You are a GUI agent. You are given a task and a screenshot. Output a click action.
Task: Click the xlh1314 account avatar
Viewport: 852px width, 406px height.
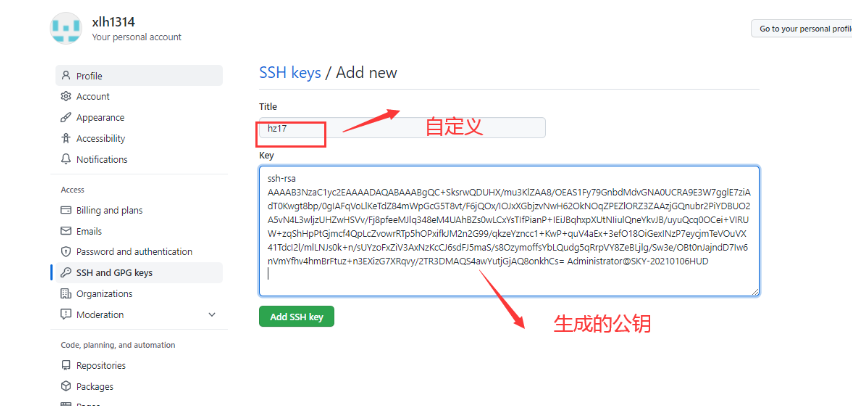66,28
